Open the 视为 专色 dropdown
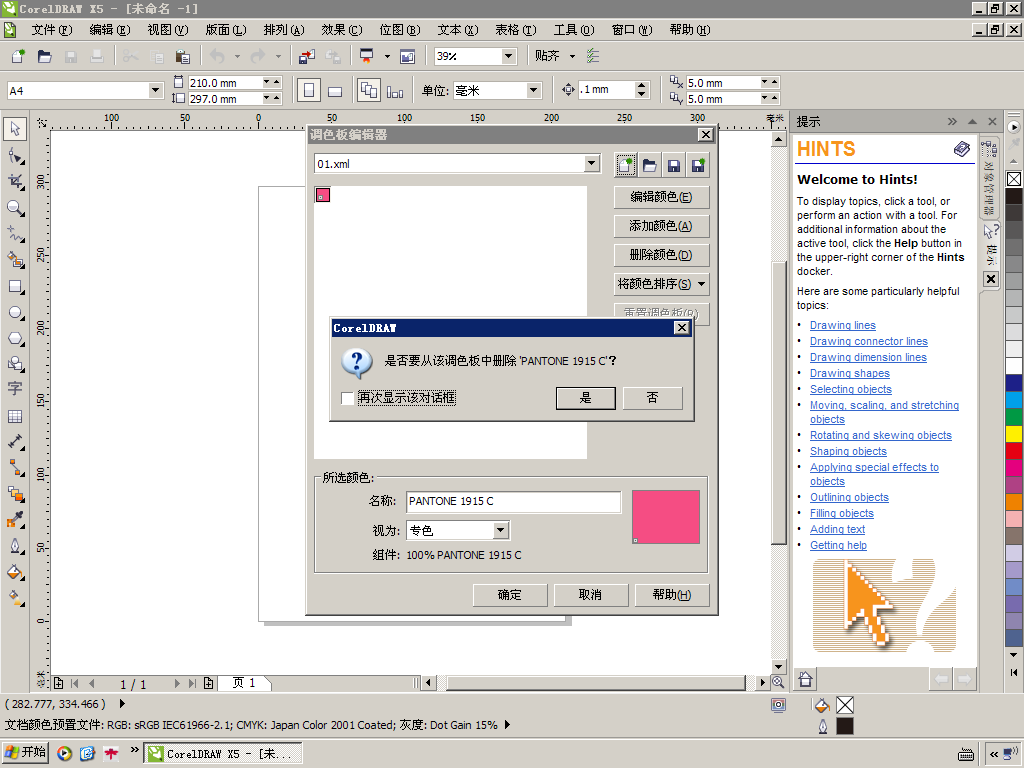The height and width of the screenshot is (768, 1024). point(501,530)
